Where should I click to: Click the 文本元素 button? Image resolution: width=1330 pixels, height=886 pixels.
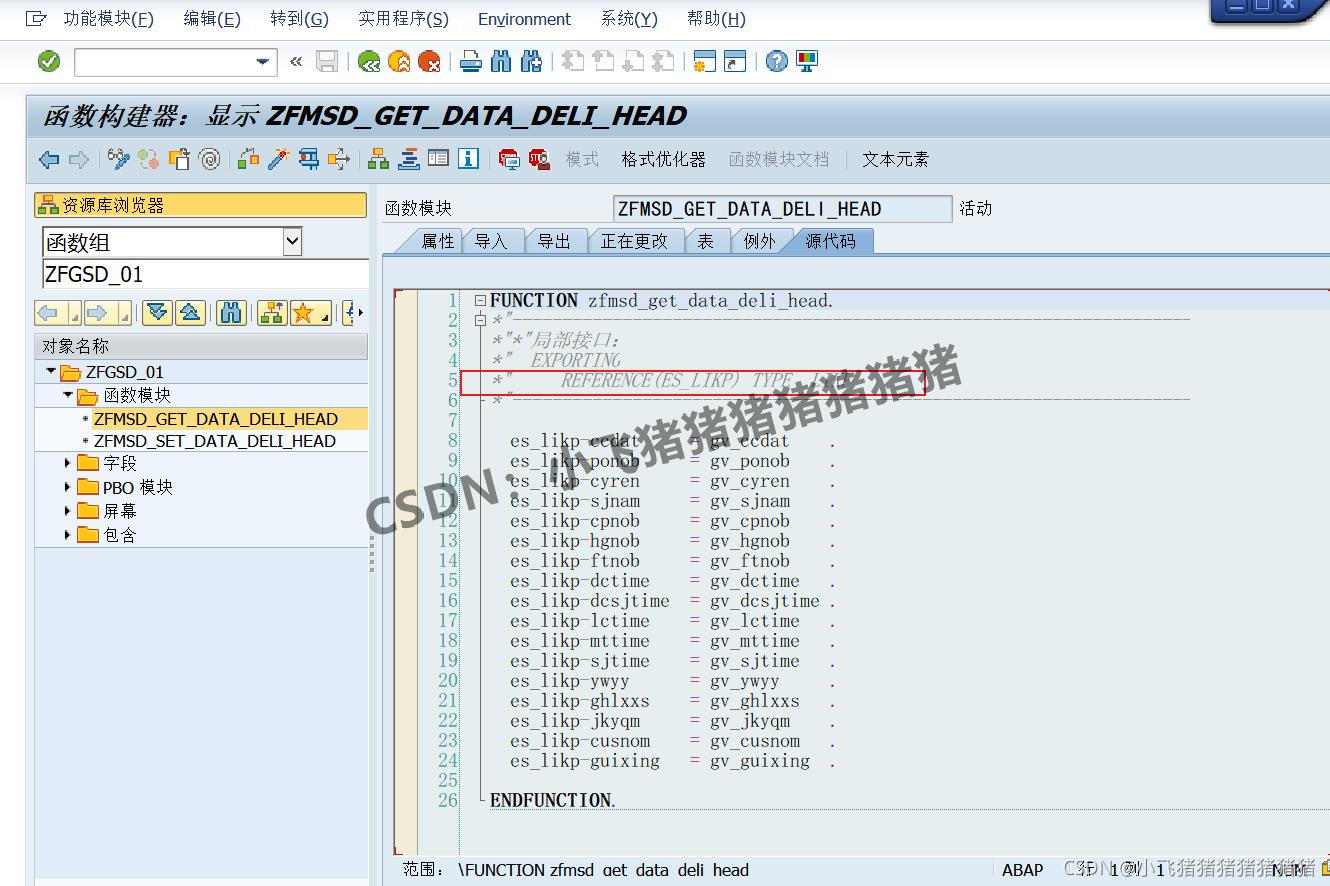pyautogui.click(x=895, y=159)
